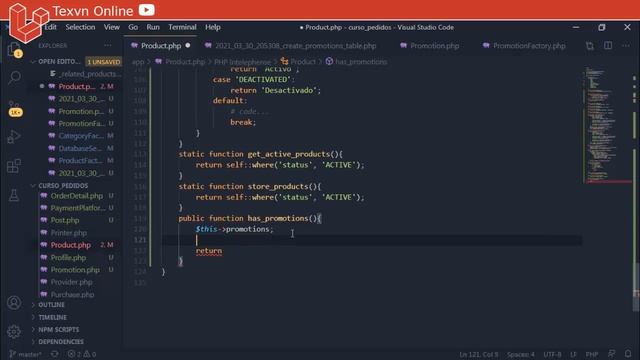Change PHP language mode in status bar
The height and width of the screenshot is (360, 640).
coord(591,354)
